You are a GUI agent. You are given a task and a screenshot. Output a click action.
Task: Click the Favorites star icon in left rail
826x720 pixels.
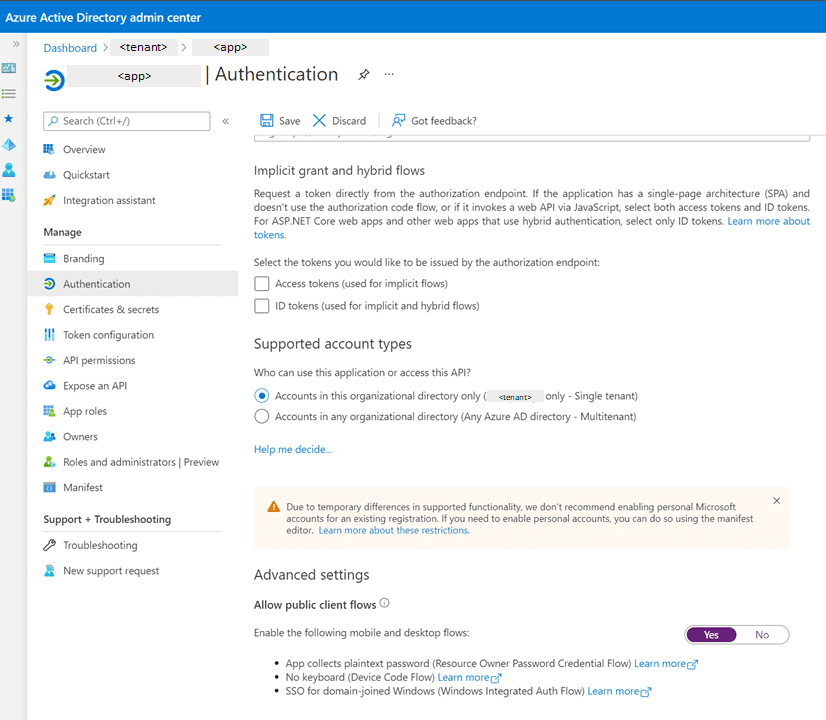(x=8, y=119)
